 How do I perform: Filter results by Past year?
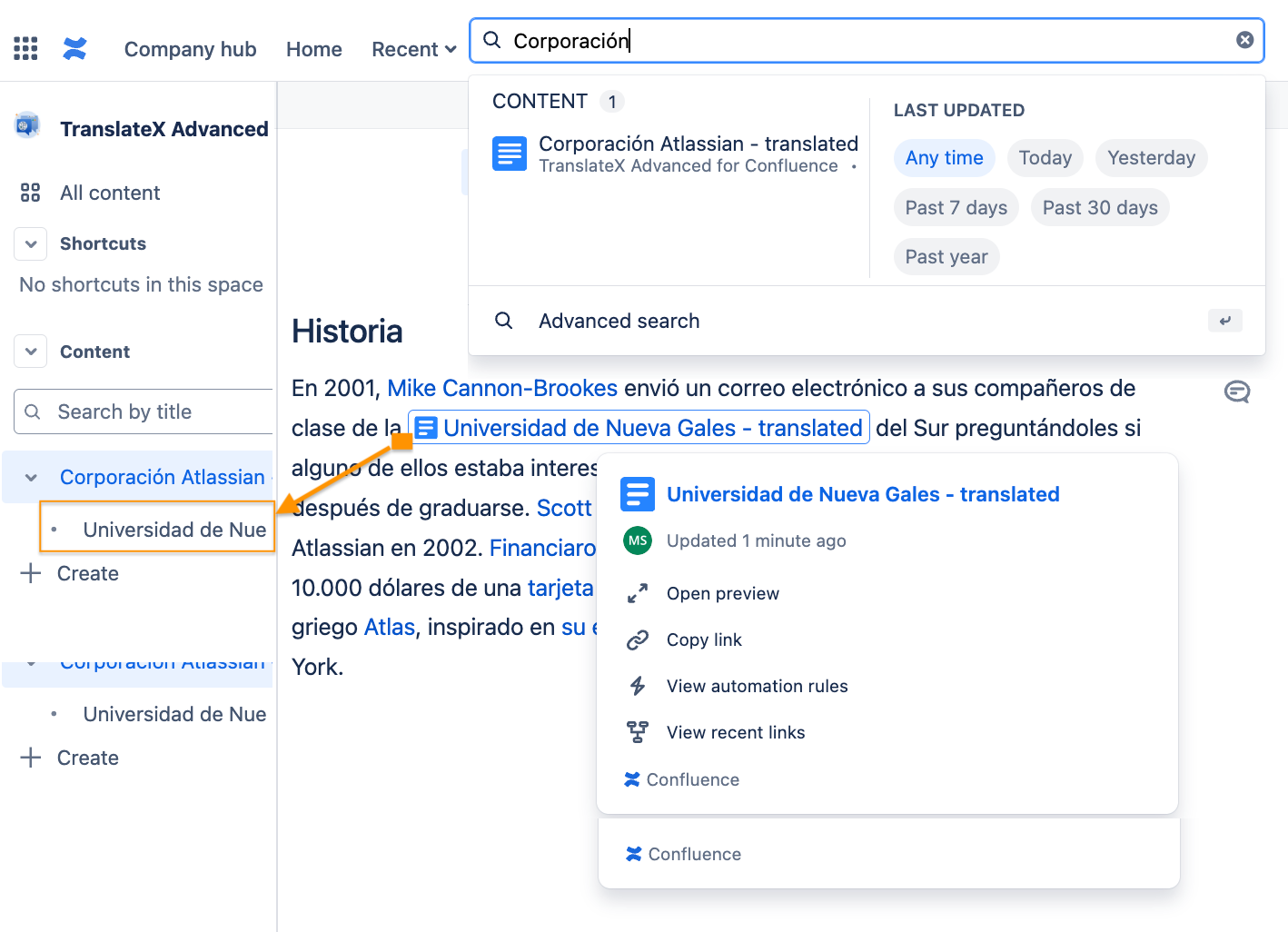946,257
